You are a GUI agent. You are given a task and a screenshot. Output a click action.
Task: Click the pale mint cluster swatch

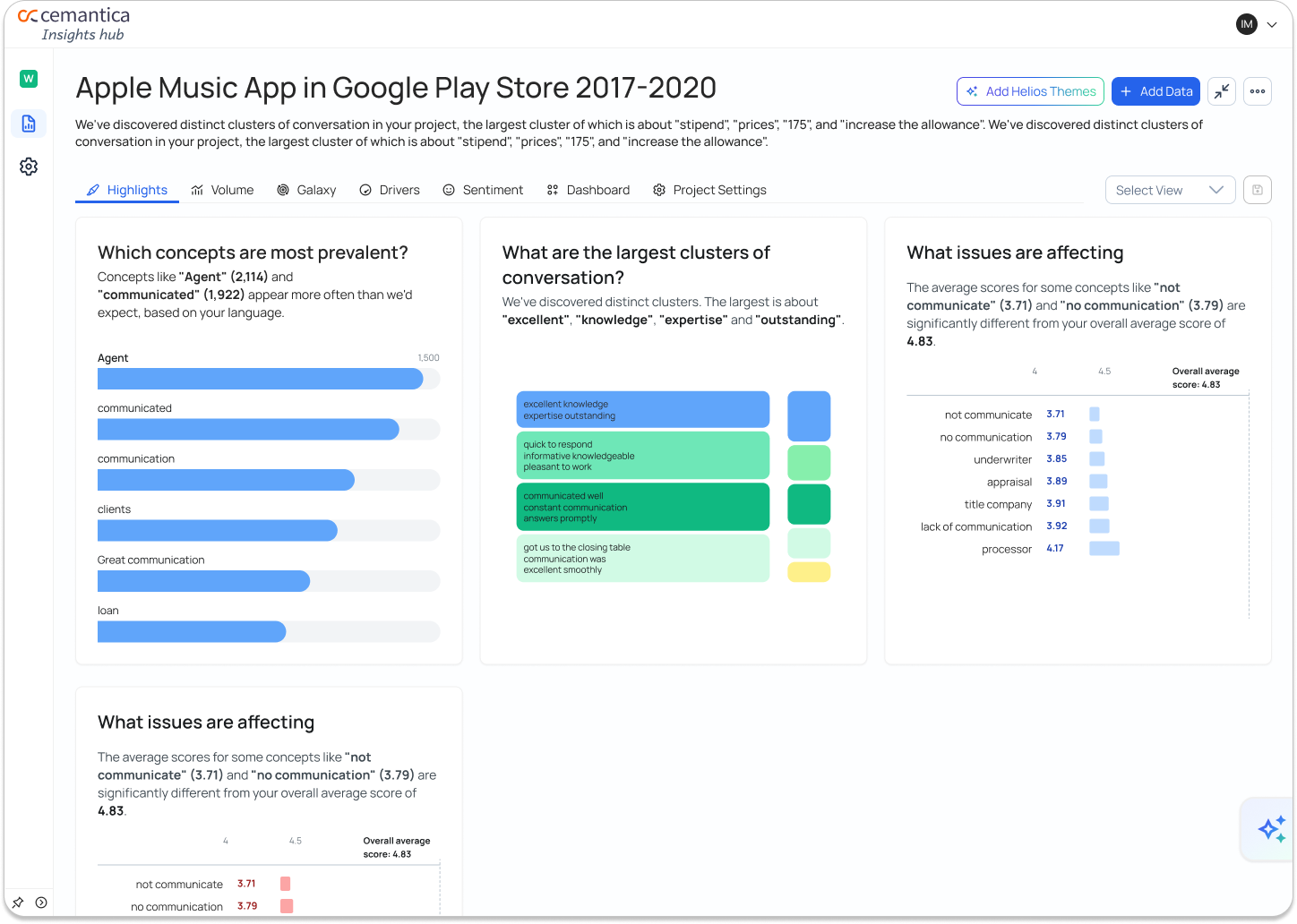[x=809, y=543]
